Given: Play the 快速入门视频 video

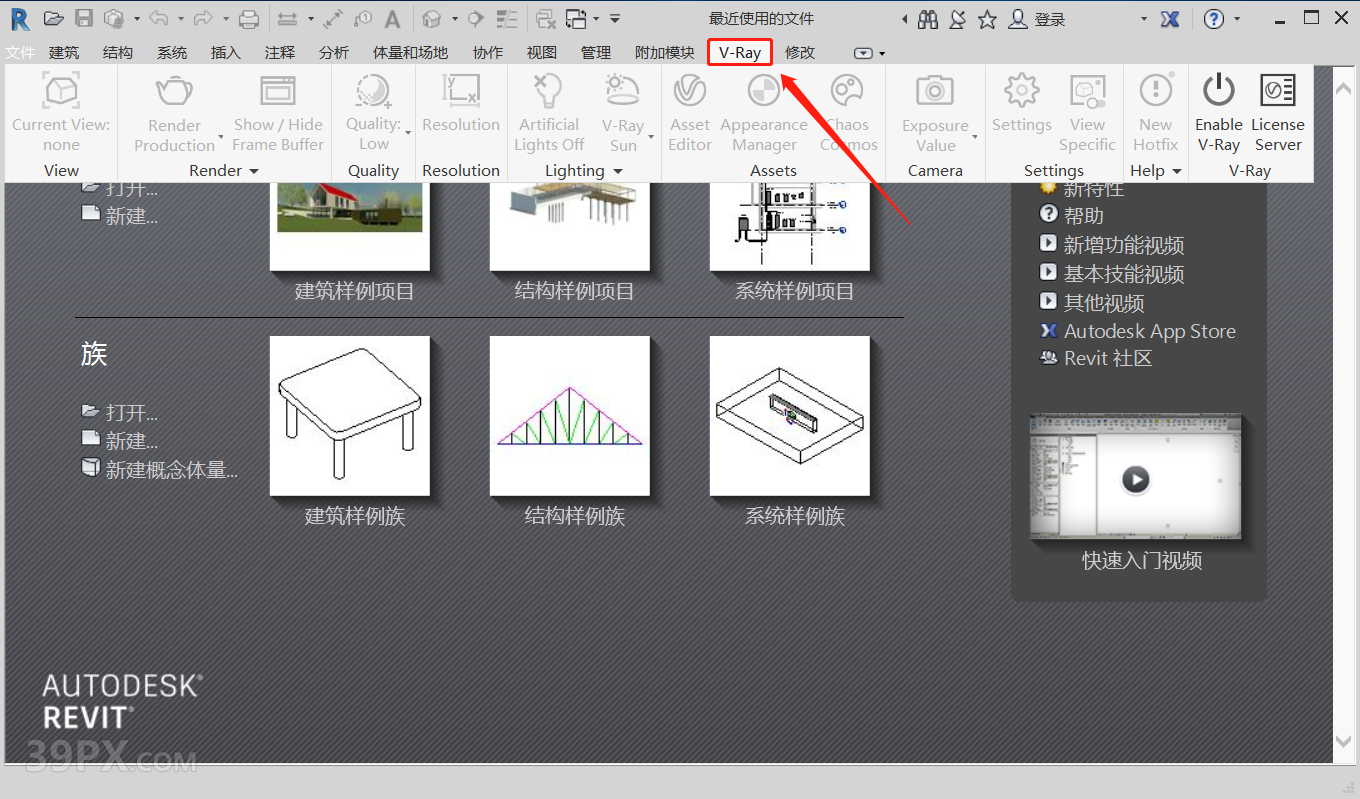Looking at the screenshot, I should [x=1136, y=478].
